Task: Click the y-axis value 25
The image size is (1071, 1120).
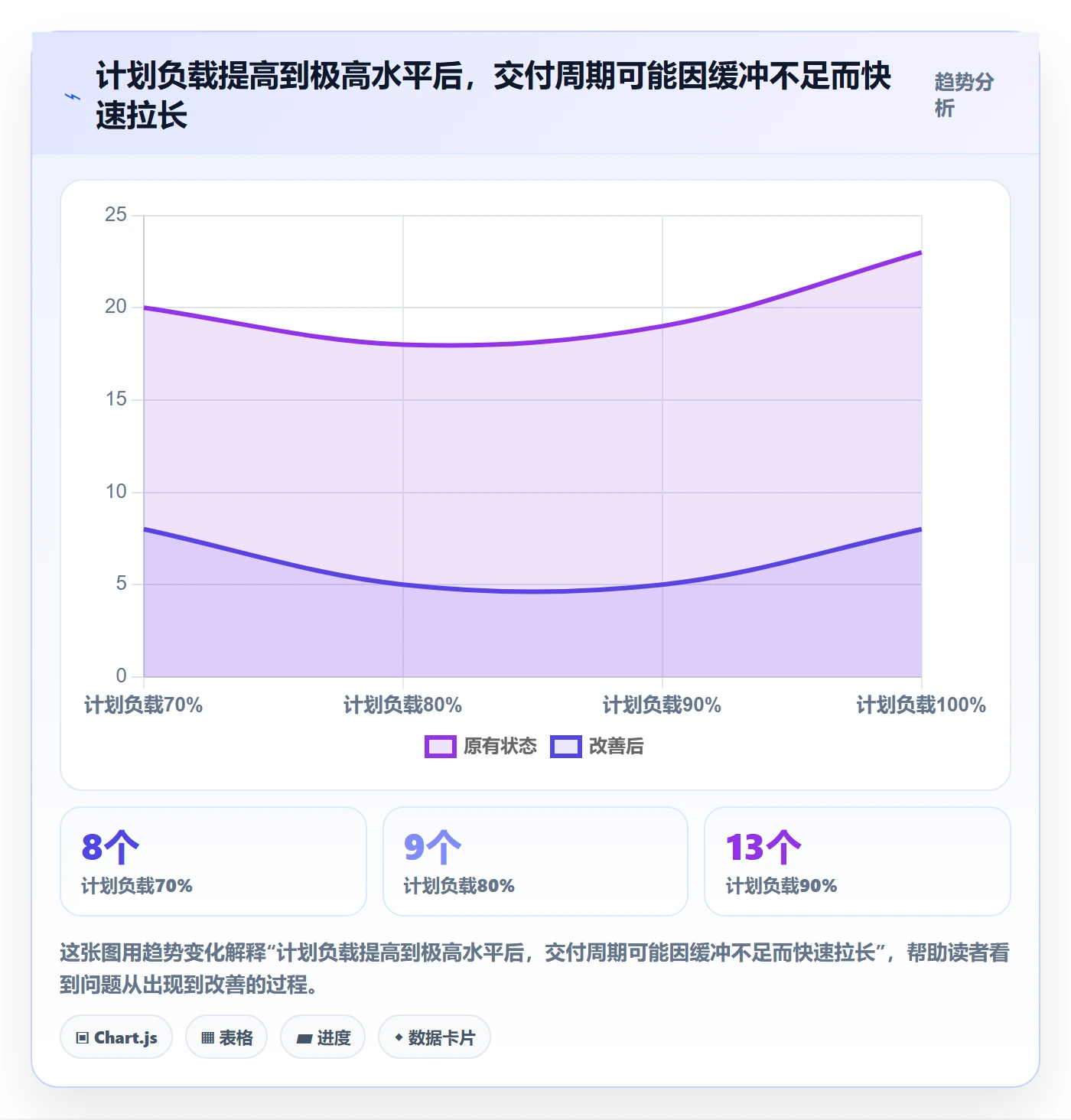Action: click(116, 215)
